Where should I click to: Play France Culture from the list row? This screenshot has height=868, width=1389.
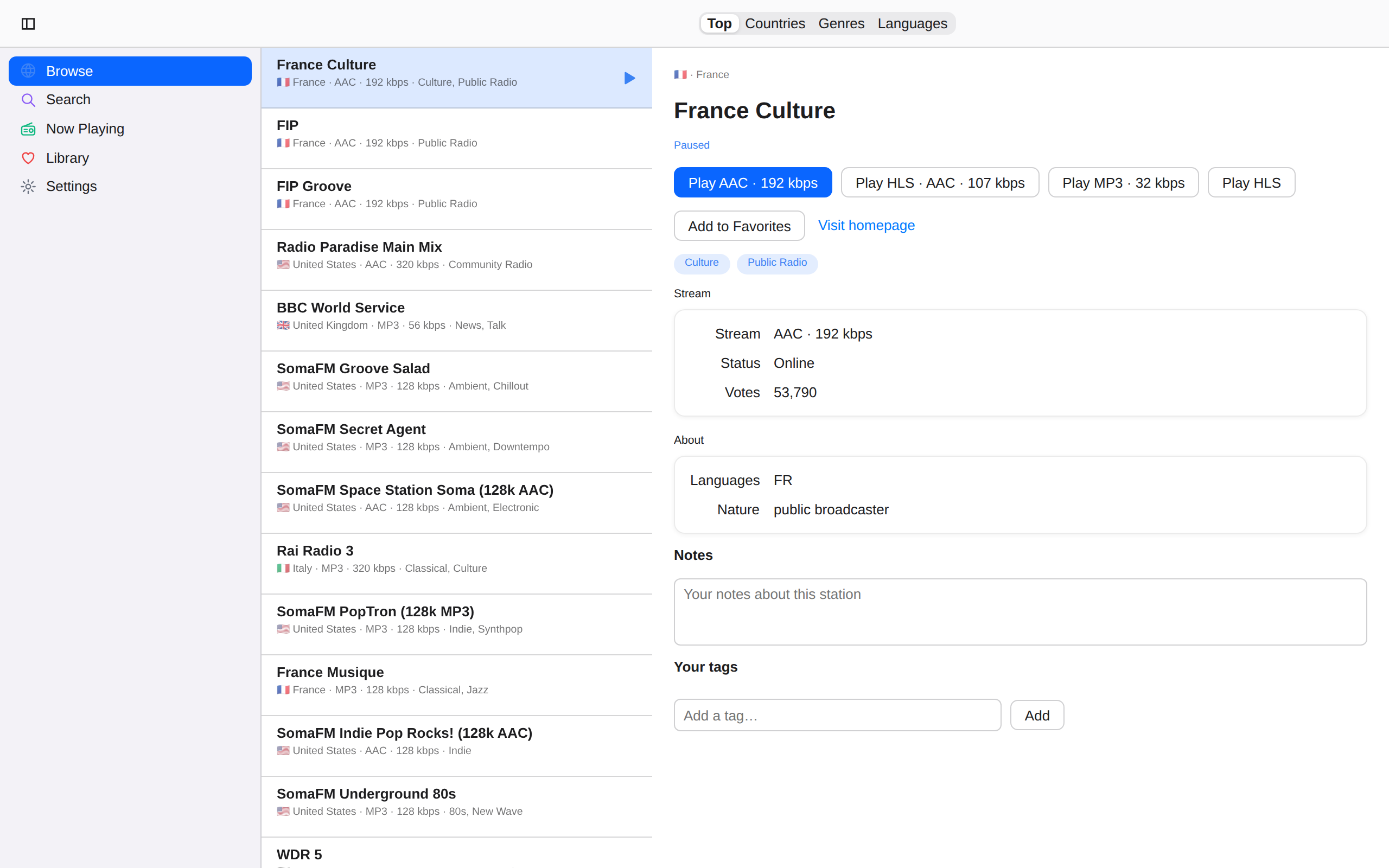click(629, 78)
